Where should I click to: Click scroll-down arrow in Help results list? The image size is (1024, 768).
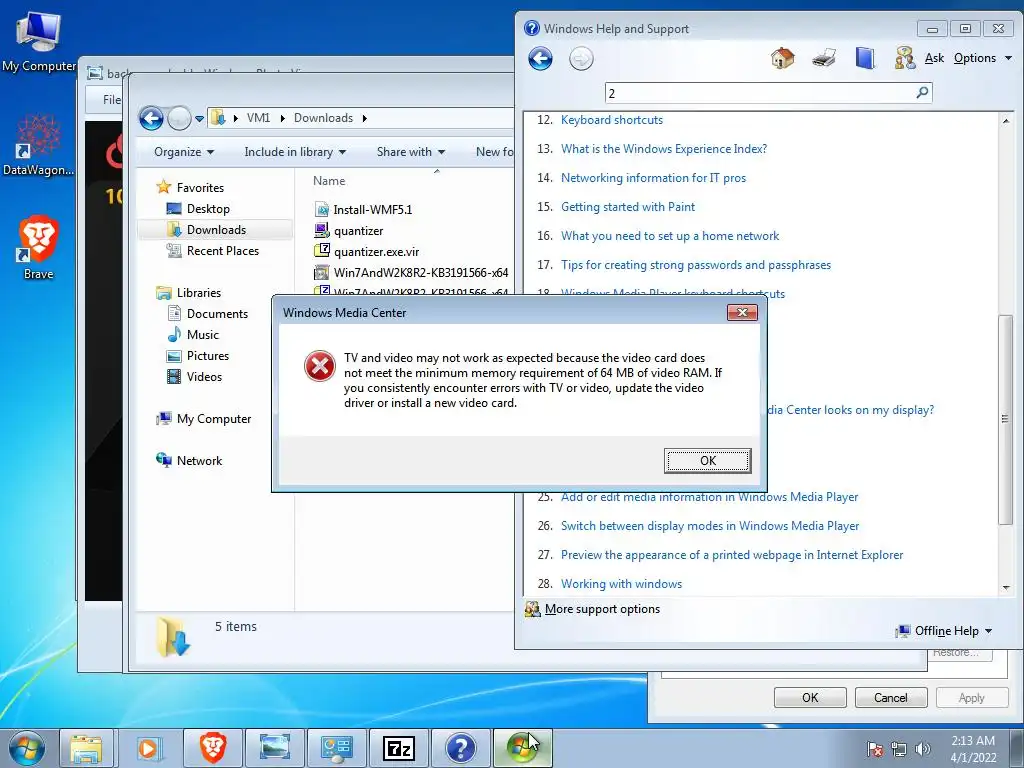click(1006, 588)
